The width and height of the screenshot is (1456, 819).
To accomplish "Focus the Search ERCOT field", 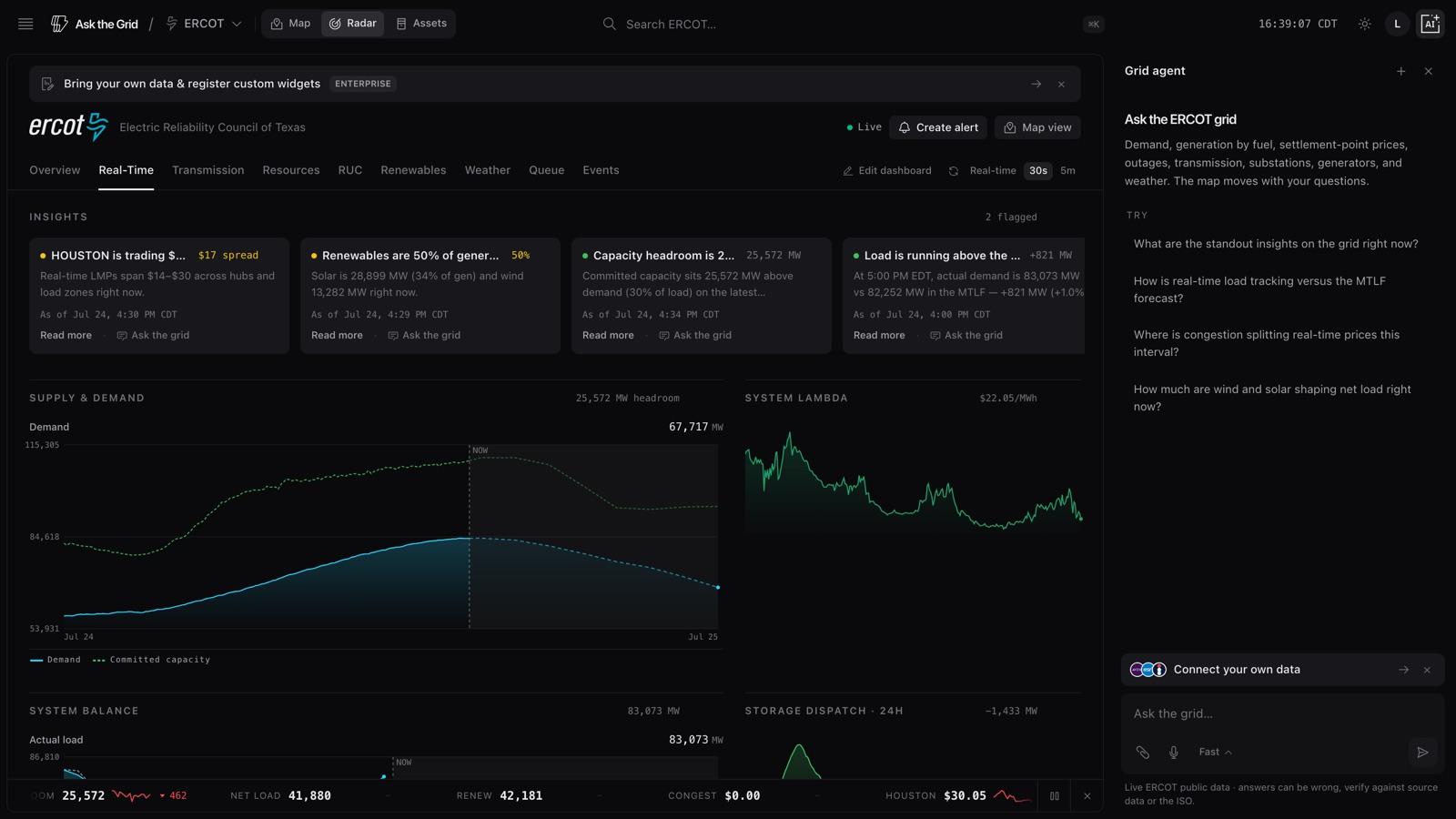I will click(x=853, y=24).
